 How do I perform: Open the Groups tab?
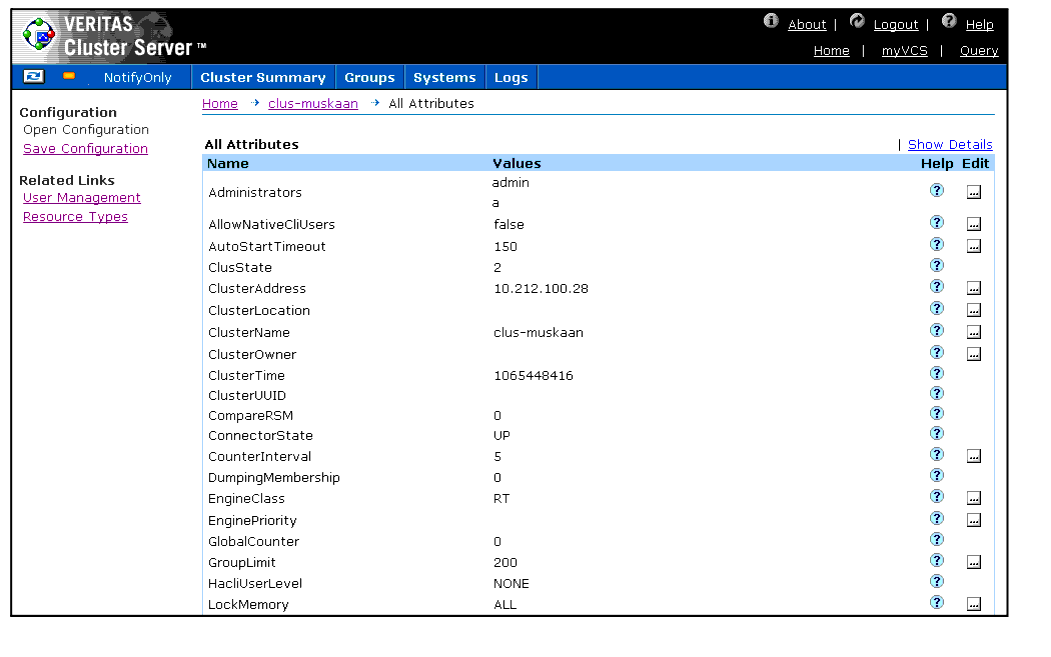click(x=370, y=78)
